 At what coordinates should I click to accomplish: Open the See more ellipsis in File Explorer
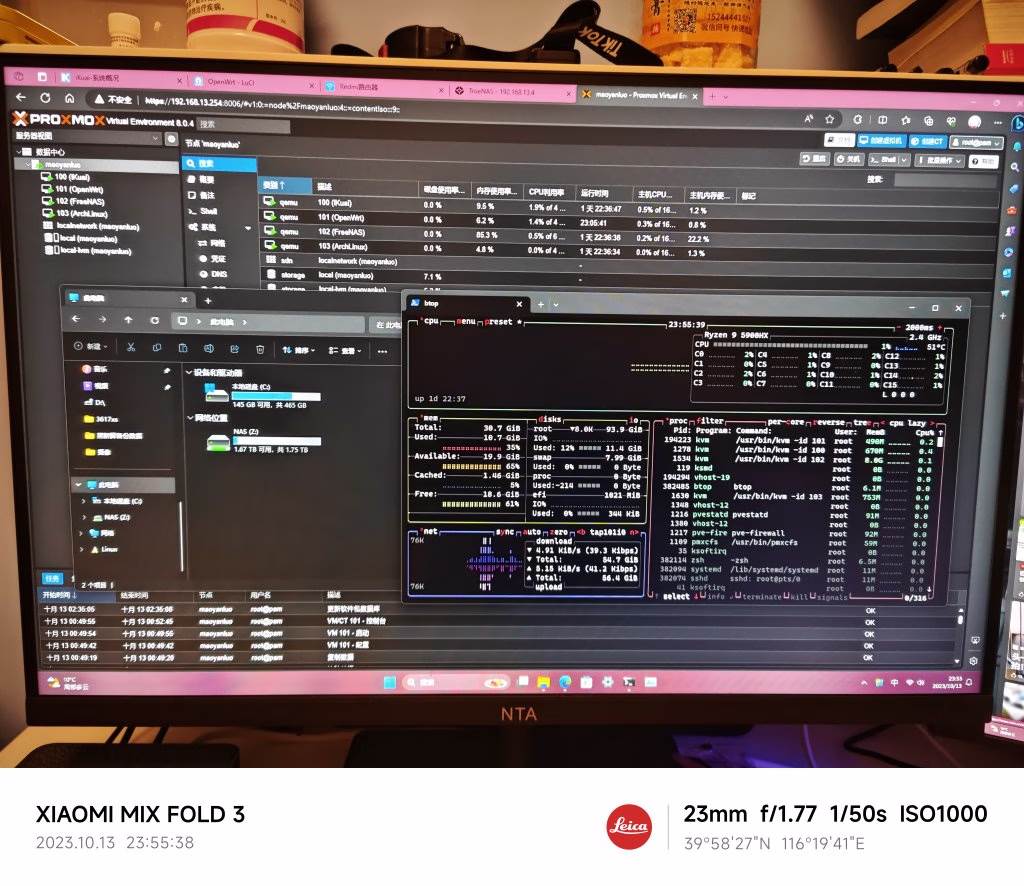coord(382,351)
